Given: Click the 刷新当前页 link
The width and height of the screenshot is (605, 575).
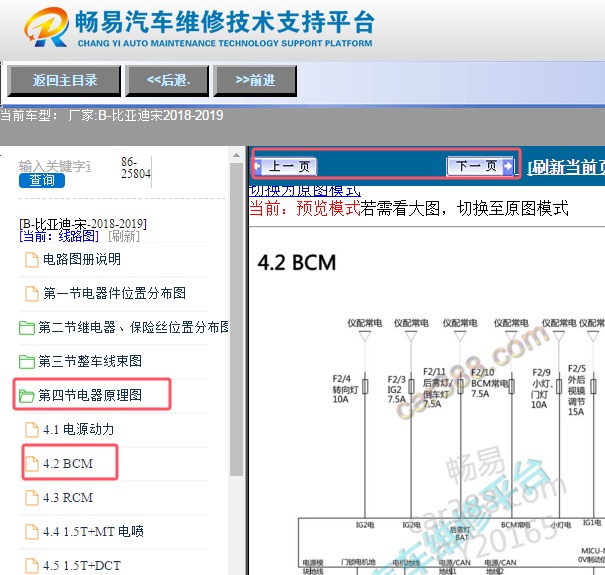Looking at the screenshot, I should (x=566, y=167).
